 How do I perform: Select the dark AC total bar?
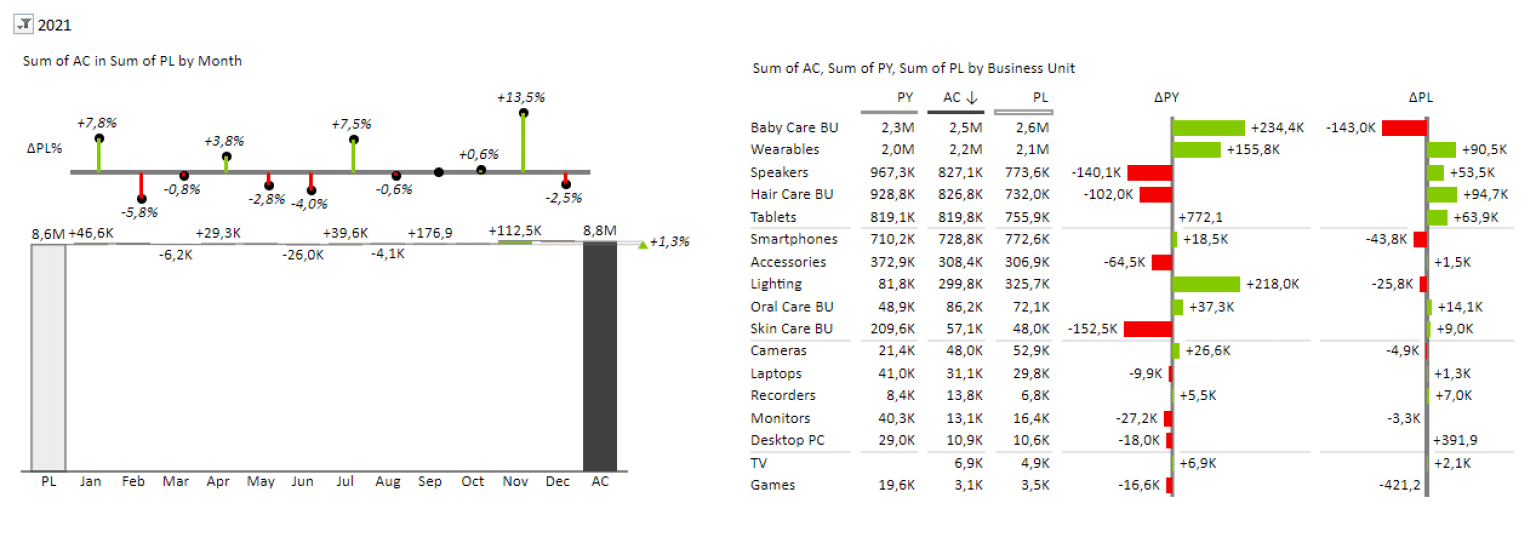tap(599, 355)
